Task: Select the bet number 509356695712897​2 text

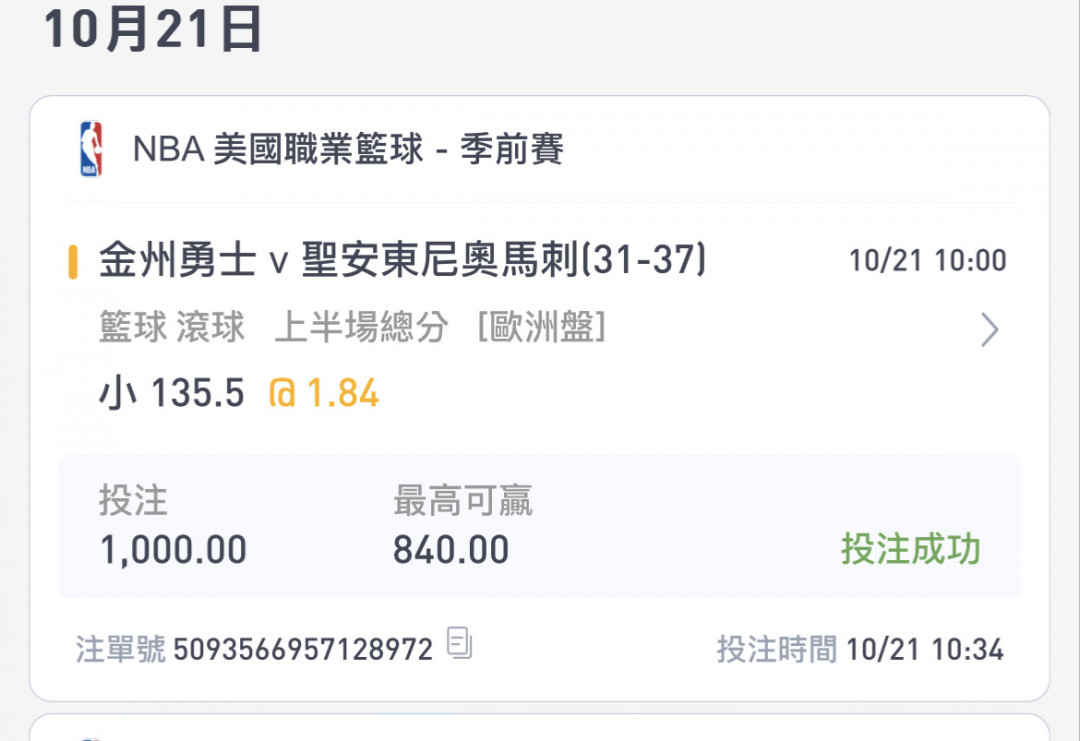Action: point(303,649)
